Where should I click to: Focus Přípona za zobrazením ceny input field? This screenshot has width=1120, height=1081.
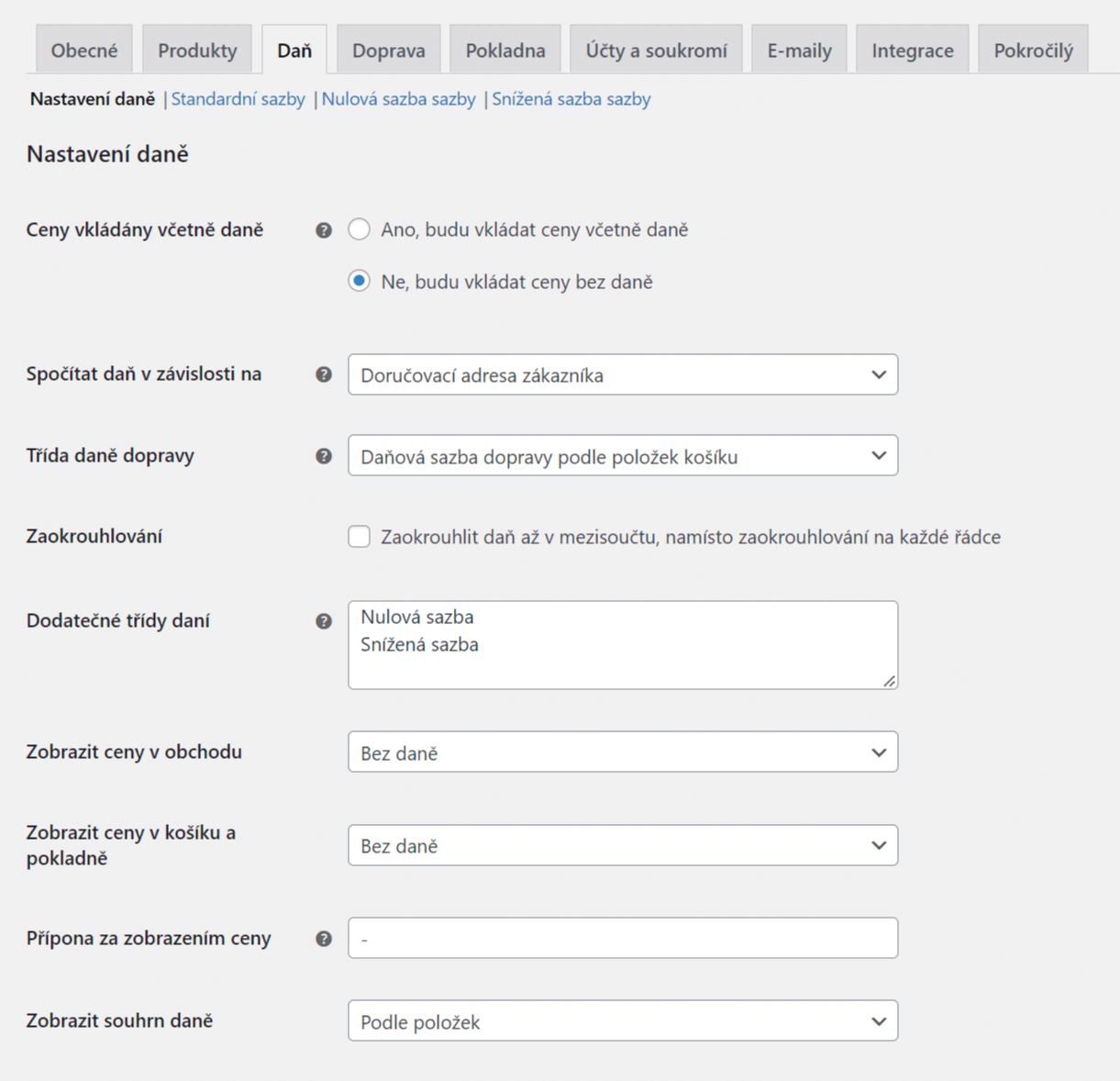tap(623, 938)
